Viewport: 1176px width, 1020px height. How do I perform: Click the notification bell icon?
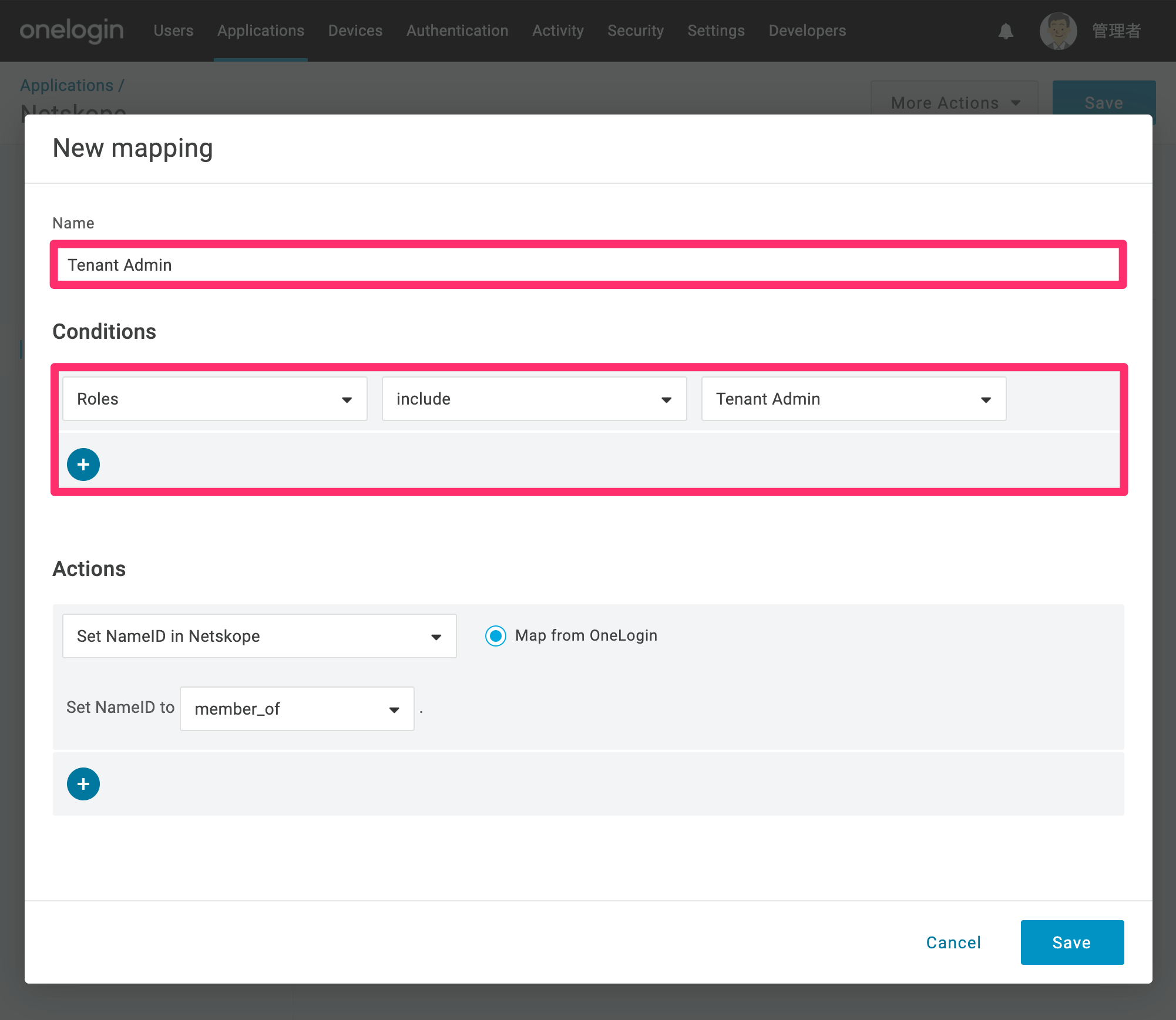point(1006,31)
